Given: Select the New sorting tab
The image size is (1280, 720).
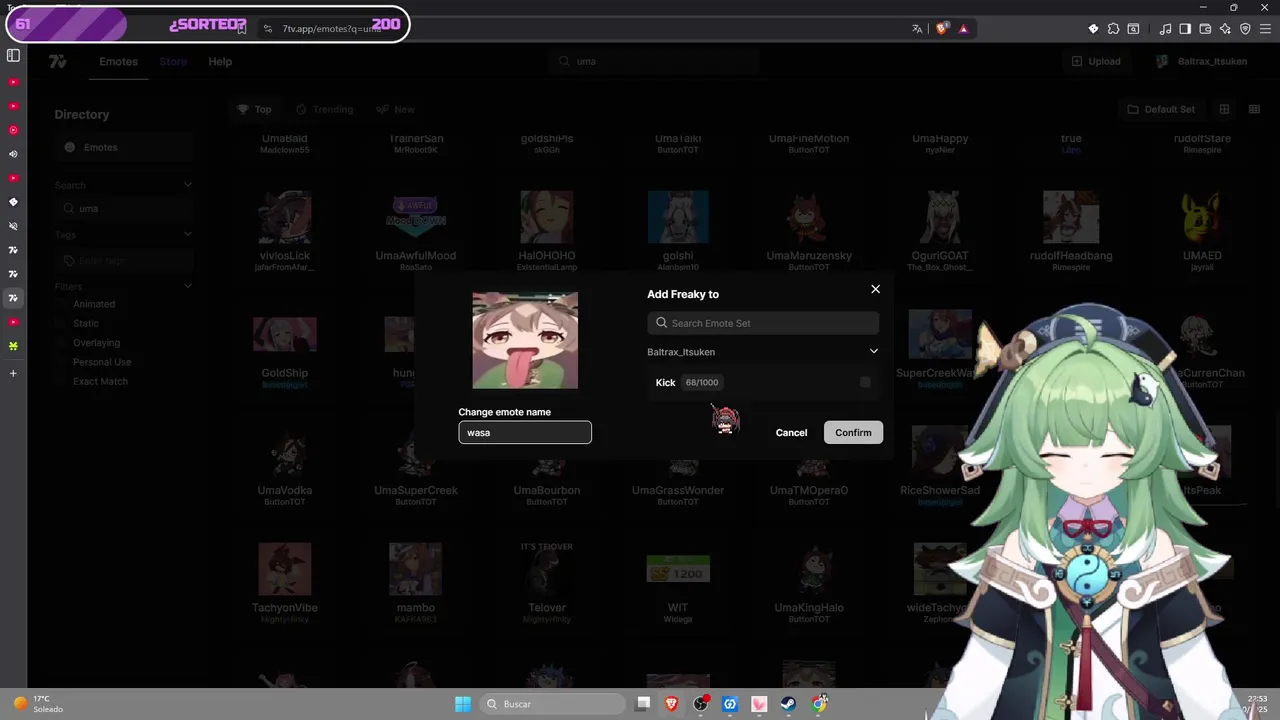Looking at the screenshot, I should pos(395,109).
